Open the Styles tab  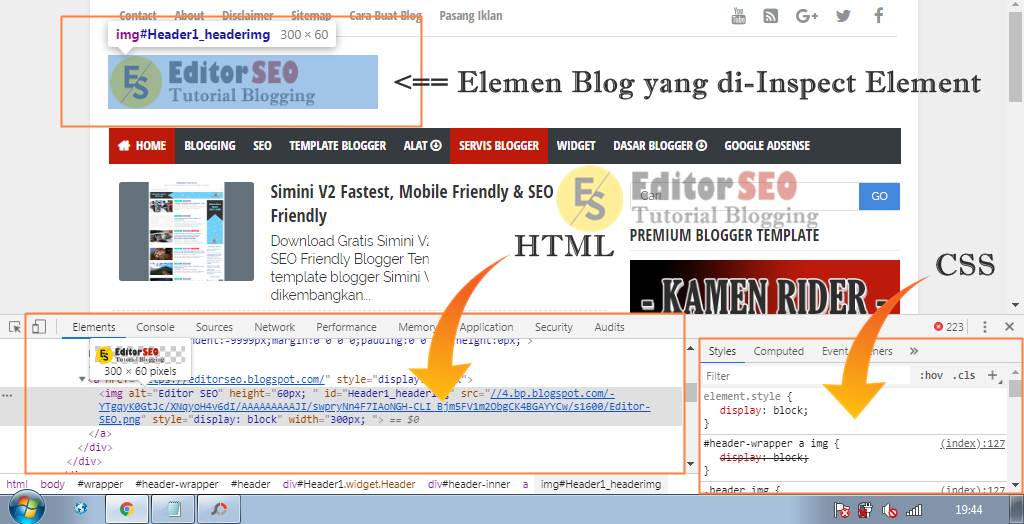pyautogui.click(x=722, y=351)
